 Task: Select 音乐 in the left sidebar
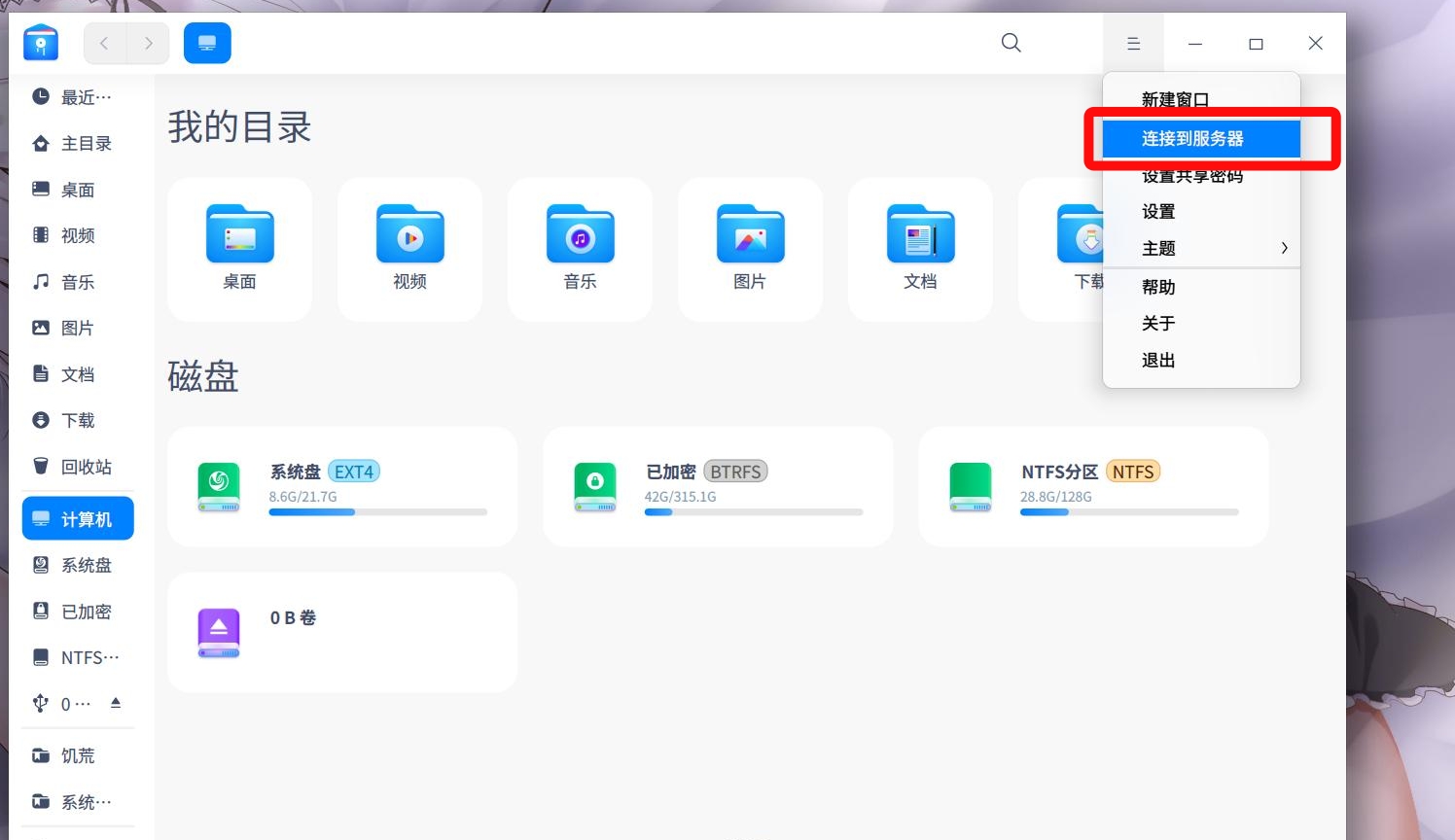point(78,282)
